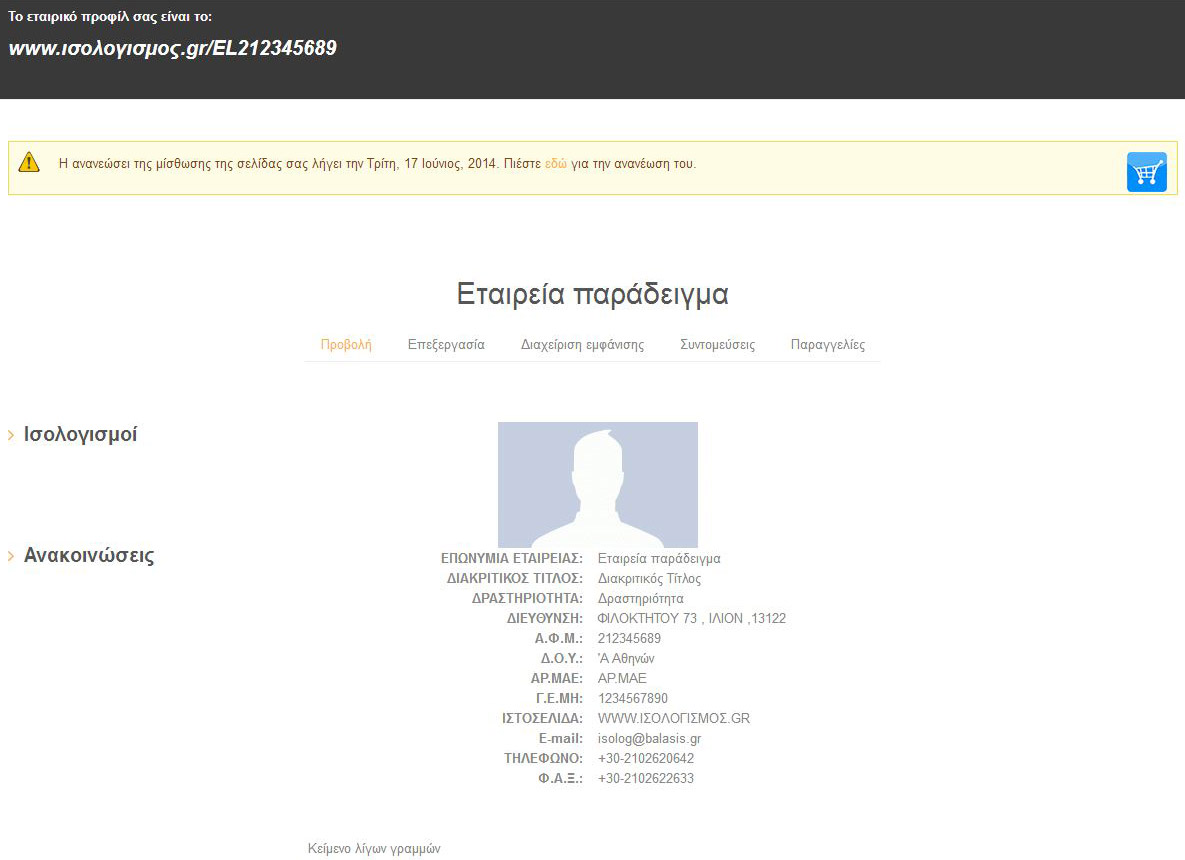Switch to the Προβολή tab
This screenshot has width=1185, height=860.
(346, 345)
